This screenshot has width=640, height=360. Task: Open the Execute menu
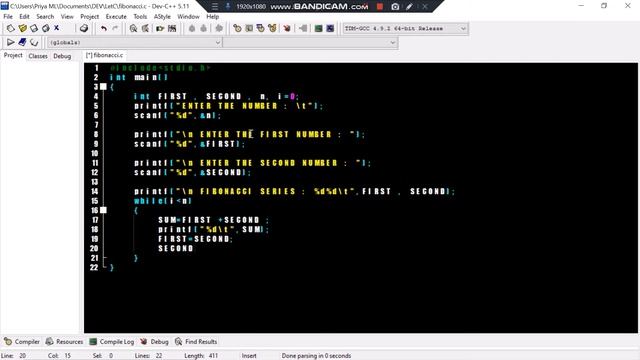[x=116, y=16]
